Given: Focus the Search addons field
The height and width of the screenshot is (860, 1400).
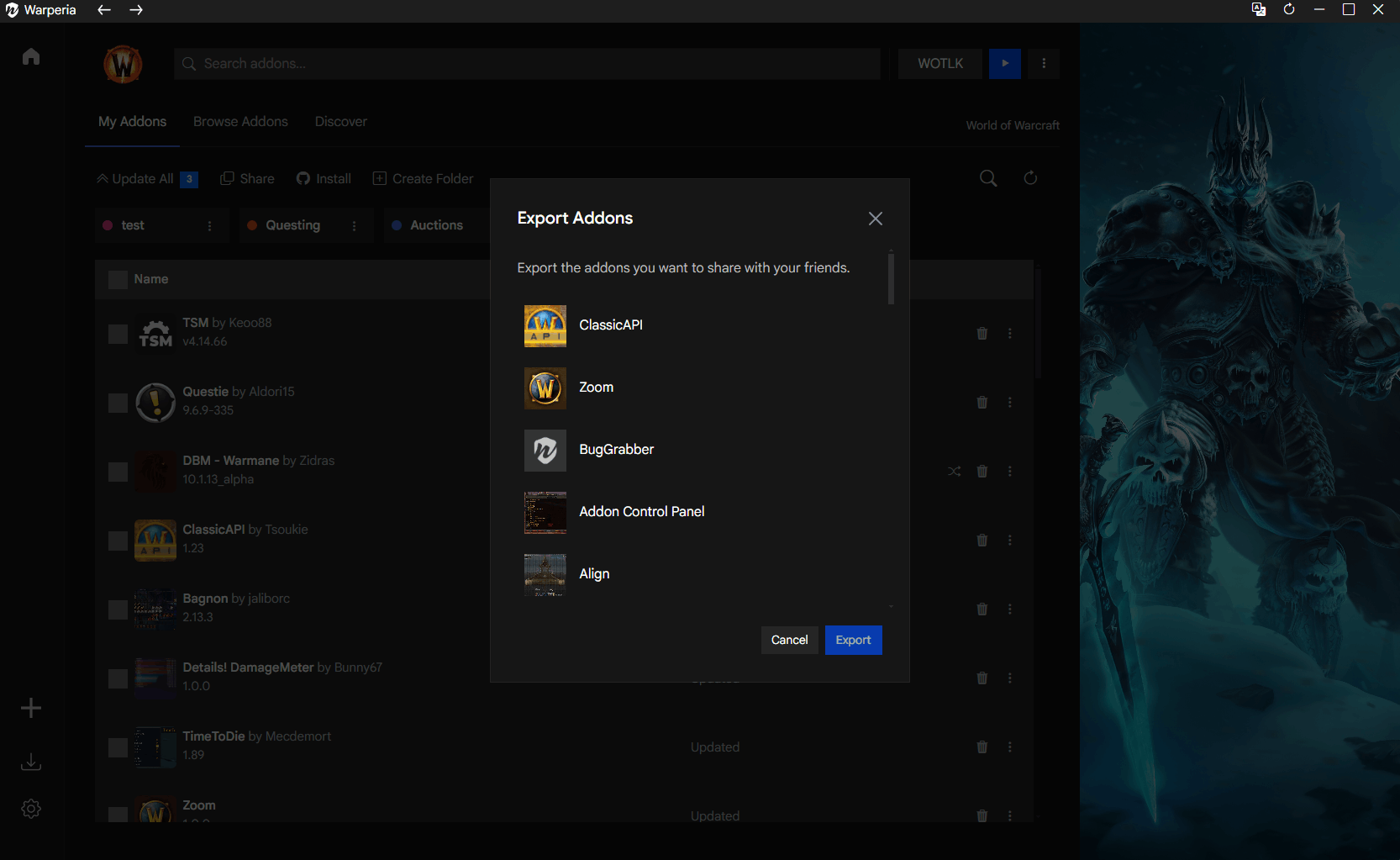Looking at the screenshot, I should (527, 64).
